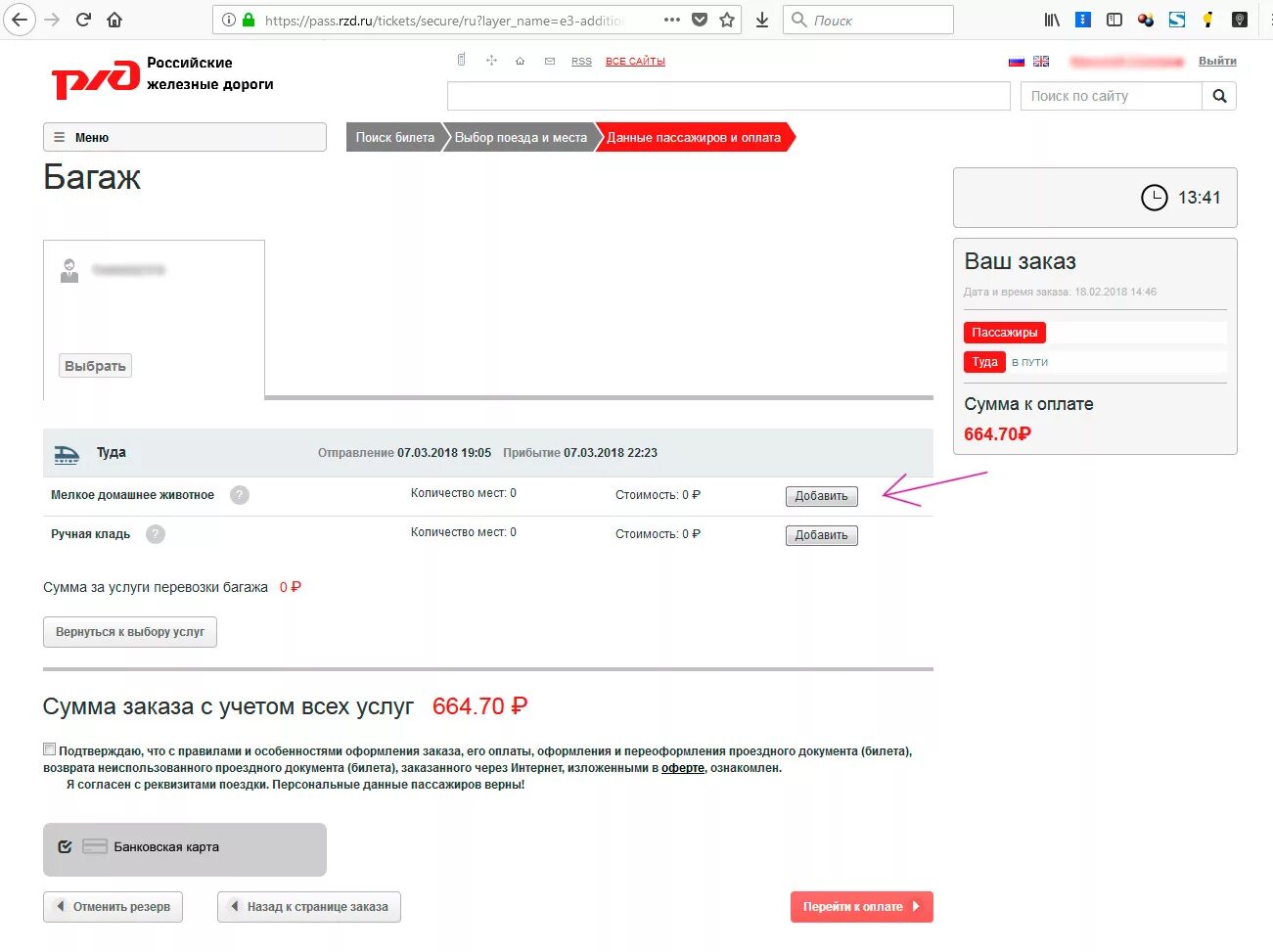1273x952 pixels.
Task: Click the blue S extension icon
Action: point(1177,20)
